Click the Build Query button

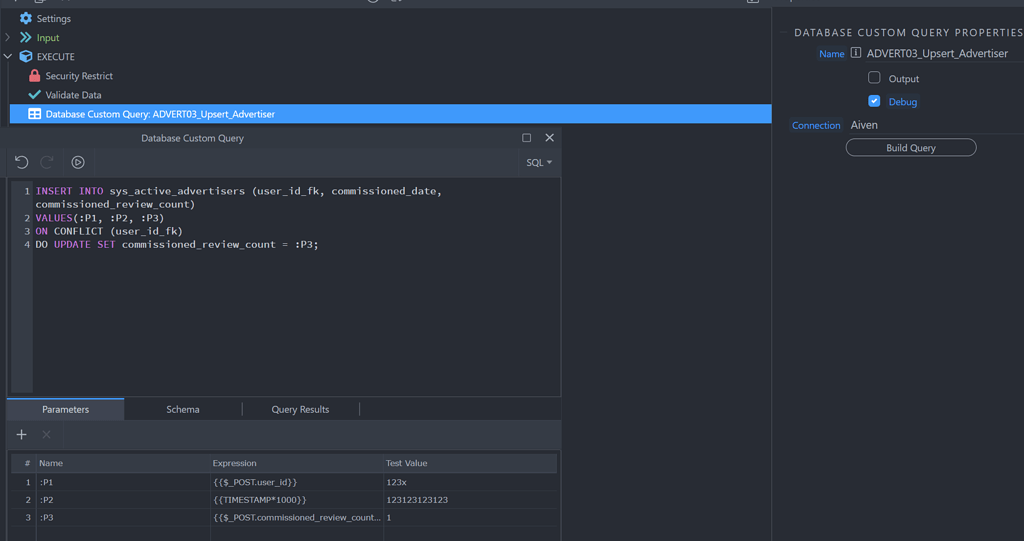911,148
